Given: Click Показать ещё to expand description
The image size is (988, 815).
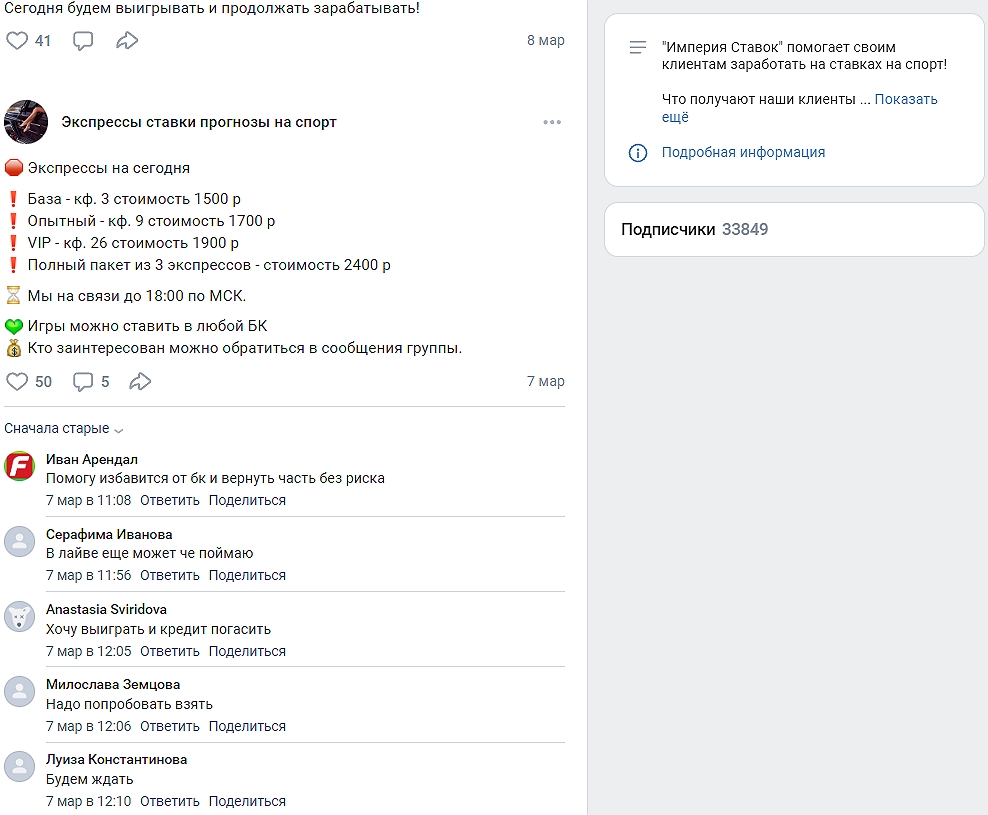Looking at the screenshot, I should 906,99.
